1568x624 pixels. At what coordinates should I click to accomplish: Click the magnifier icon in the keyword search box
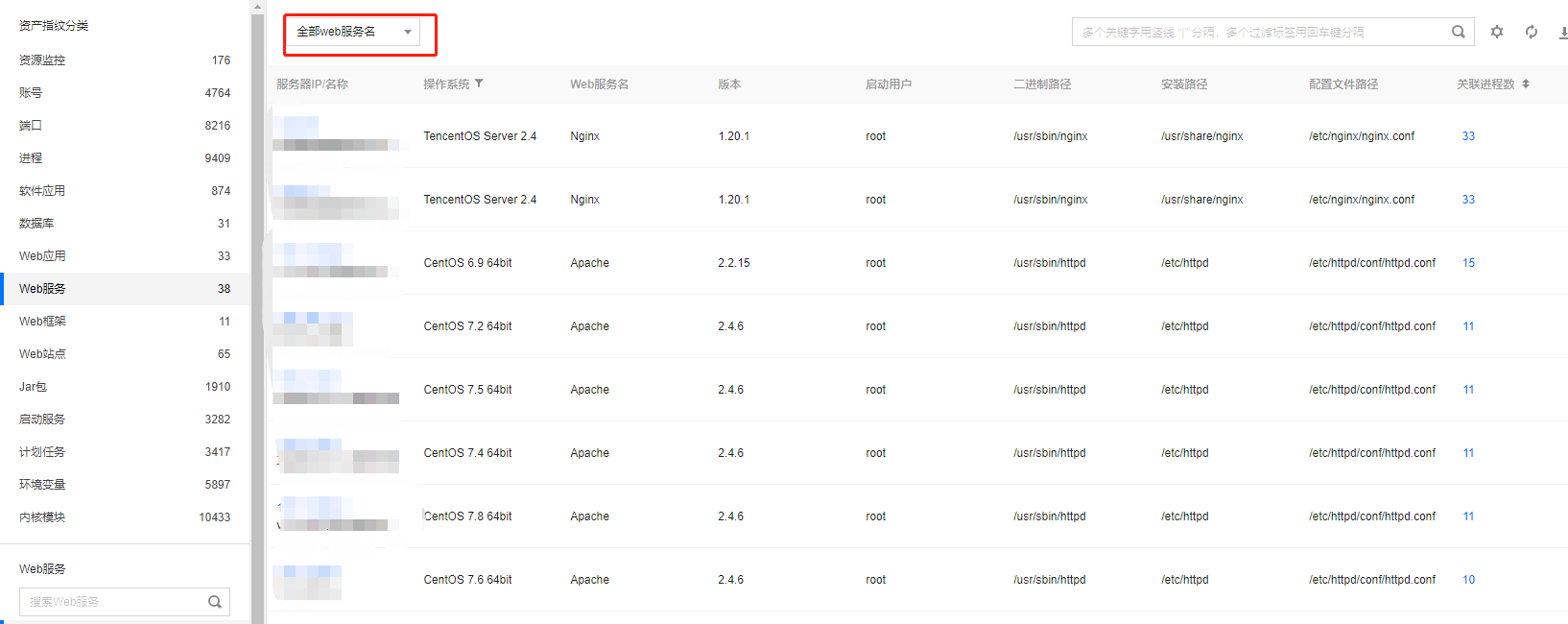click(1458, 32)
